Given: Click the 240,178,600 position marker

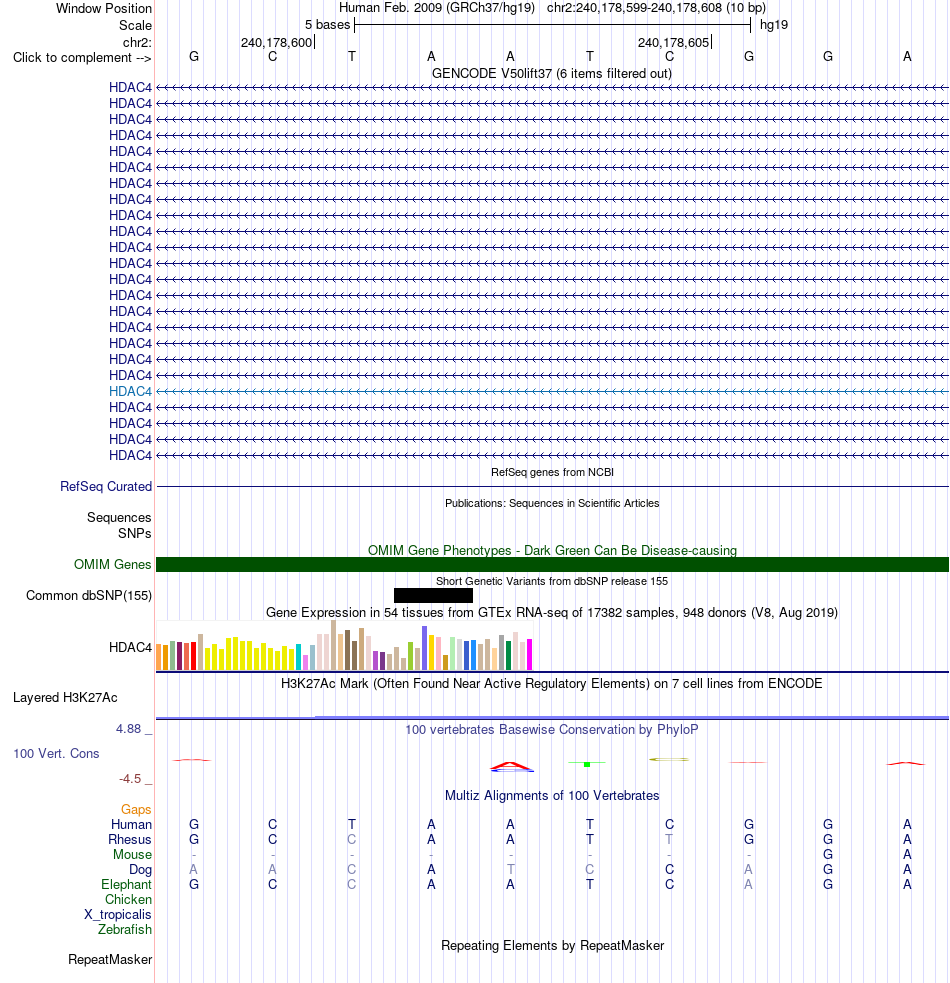Looking at the screenshot, I should point(277,43).
